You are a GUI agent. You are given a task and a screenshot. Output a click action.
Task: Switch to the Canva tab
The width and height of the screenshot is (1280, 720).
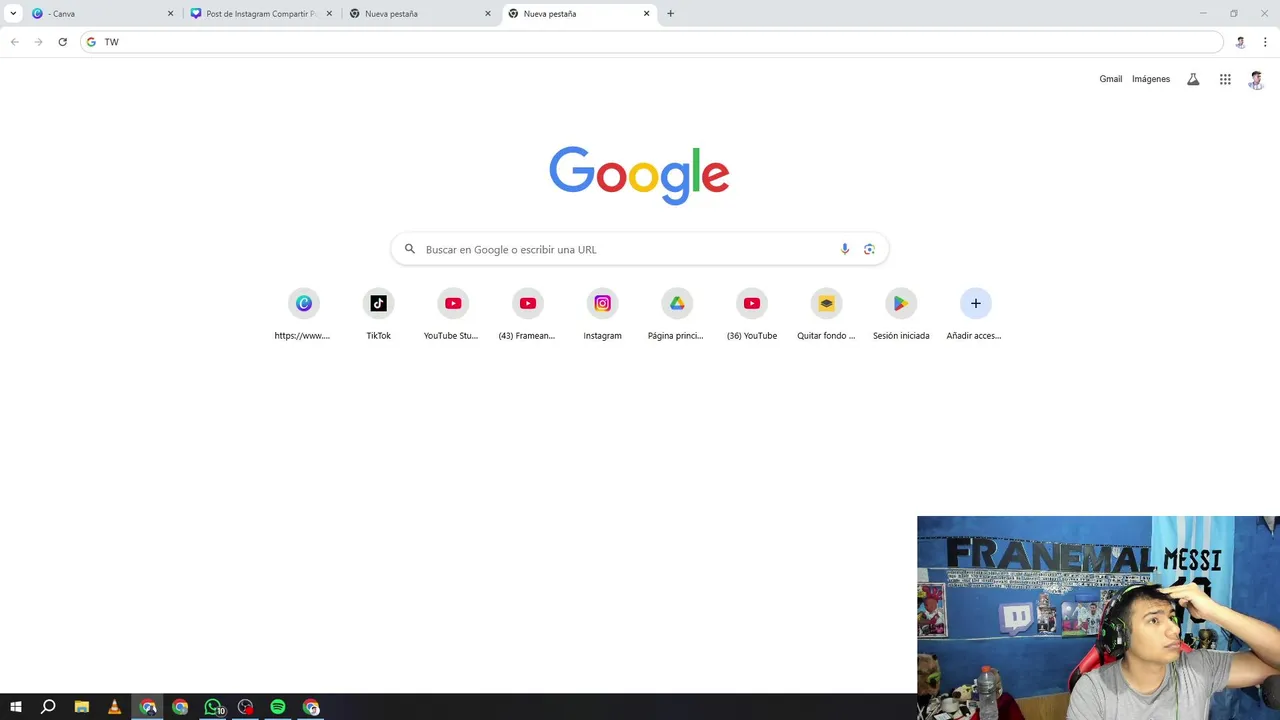[102, 14]
